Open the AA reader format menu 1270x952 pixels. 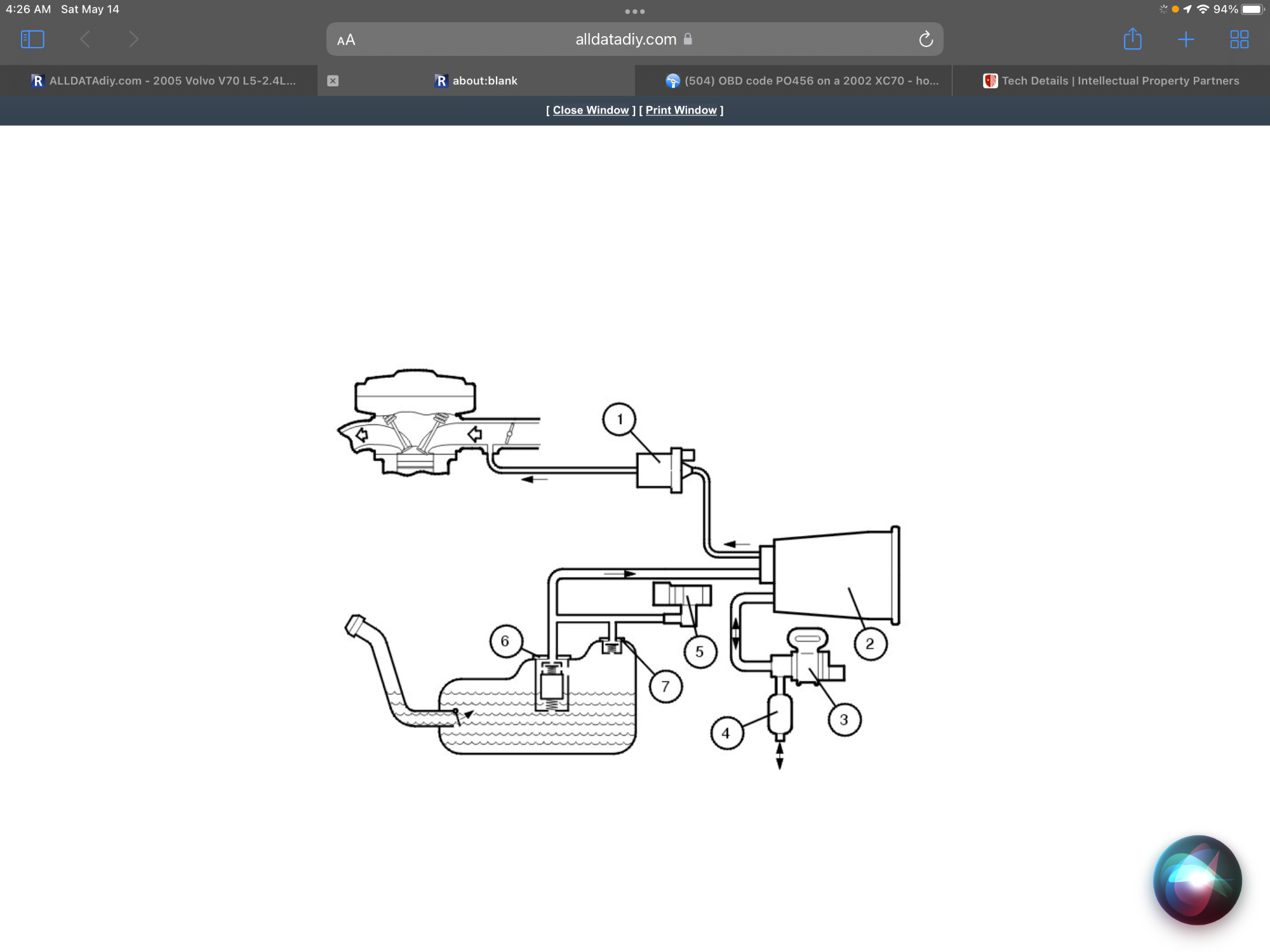click(346, 40)
